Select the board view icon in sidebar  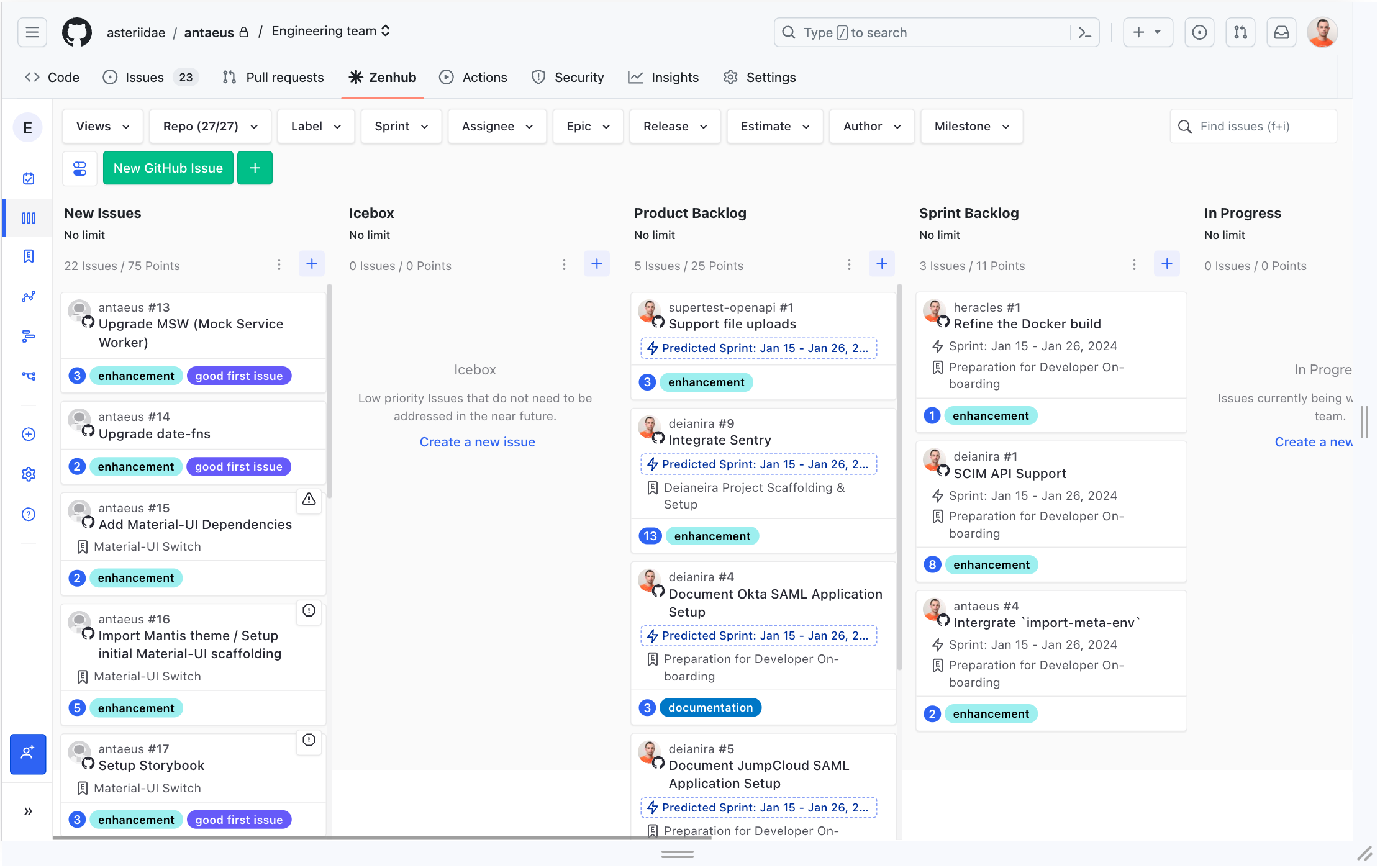(29, 218)
